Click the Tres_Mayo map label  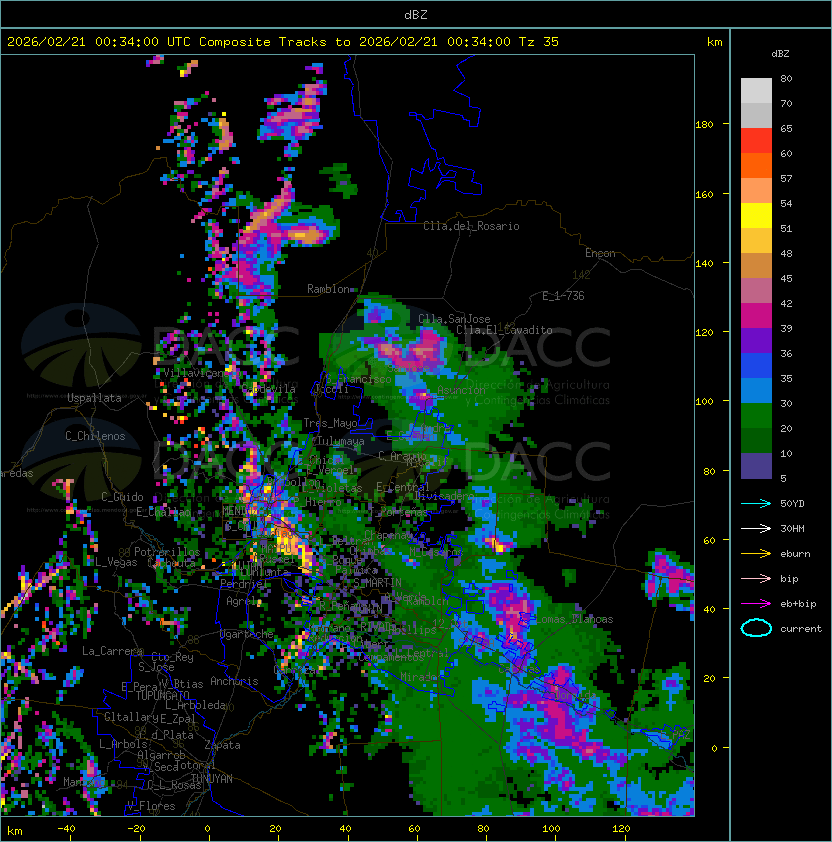tap(330, 423)
